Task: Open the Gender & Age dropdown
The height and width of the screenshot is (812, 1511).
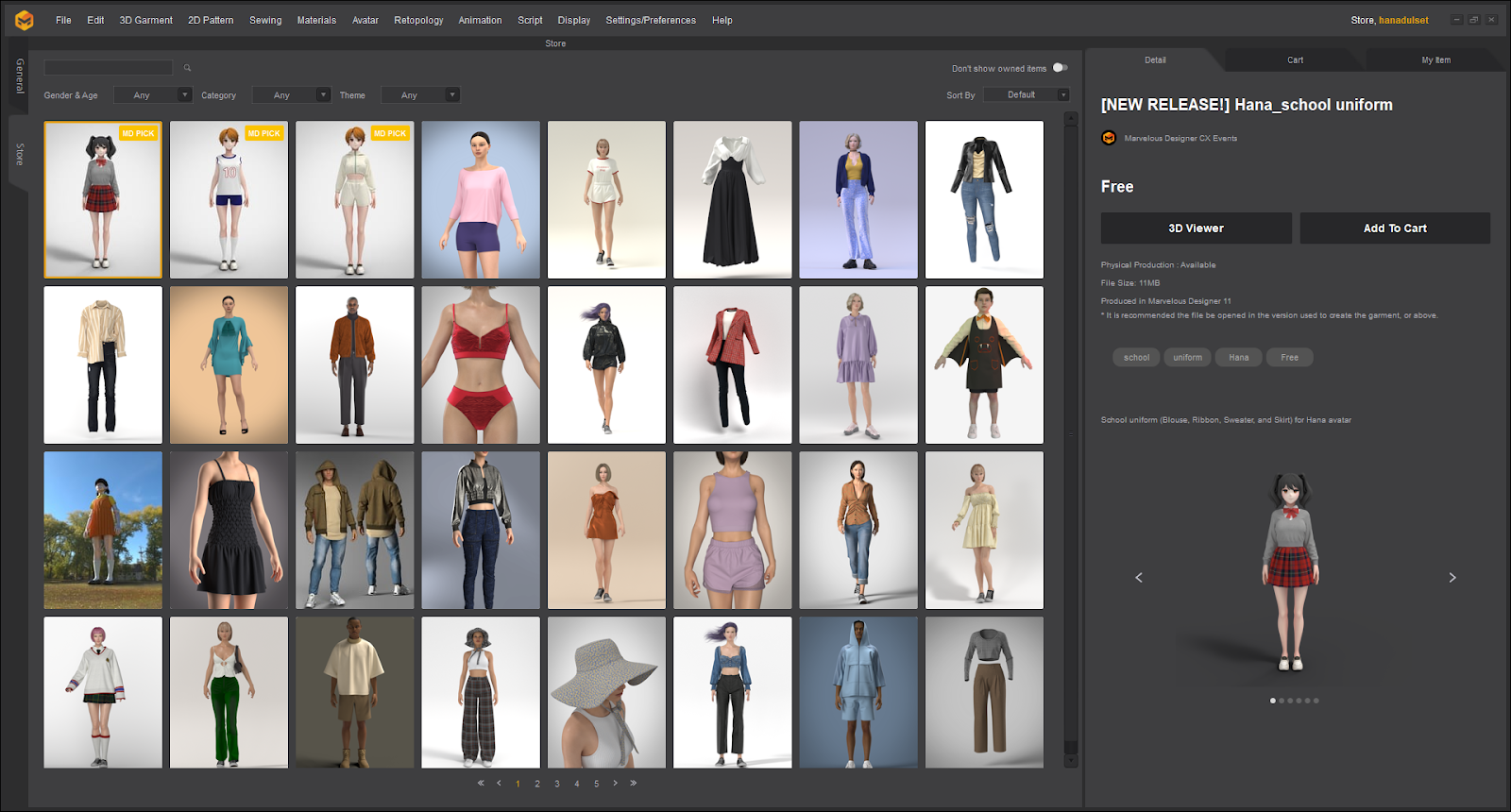Action: [153, 95]
